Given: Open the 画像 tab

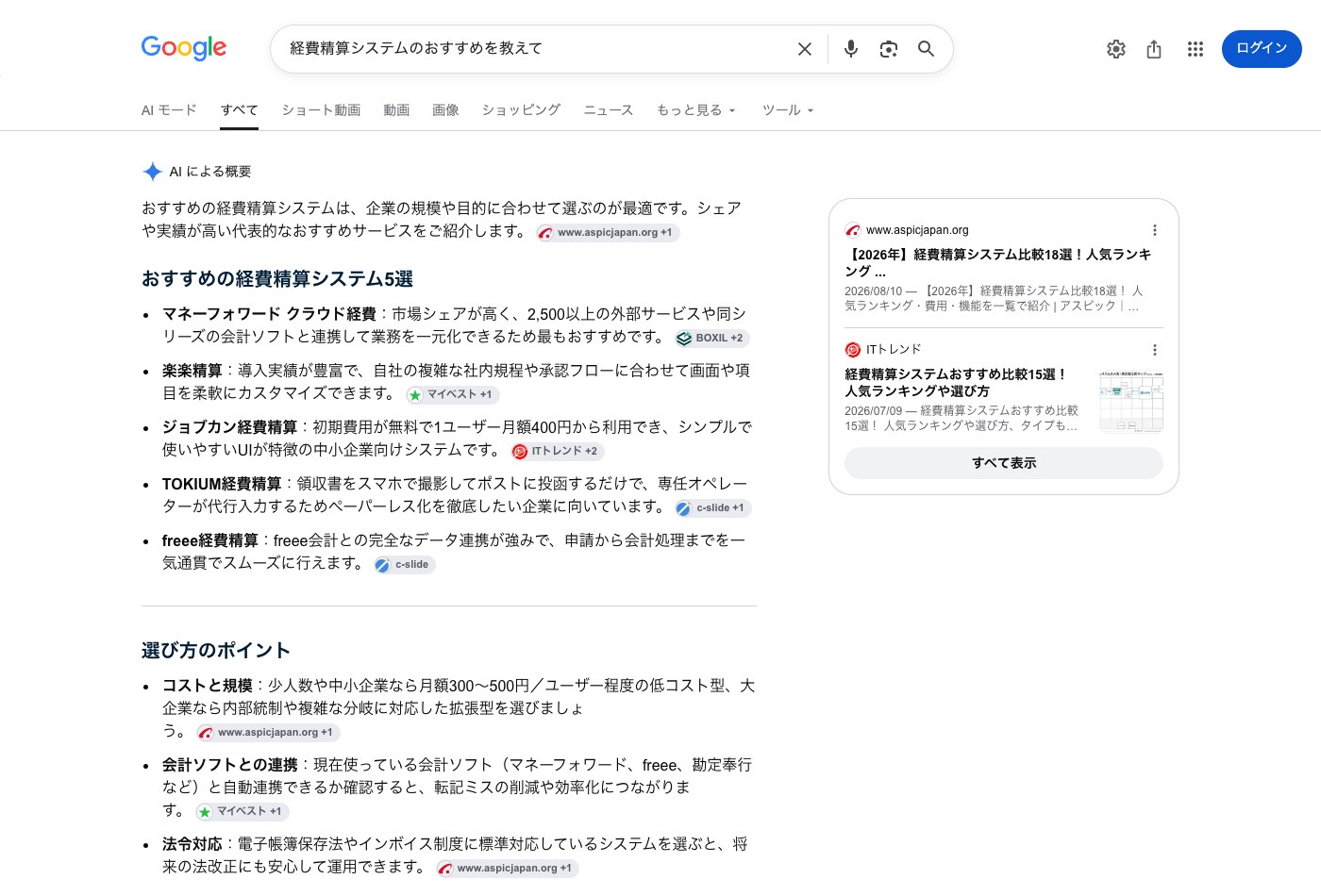Looking at the screenshot, I should 445,110.
